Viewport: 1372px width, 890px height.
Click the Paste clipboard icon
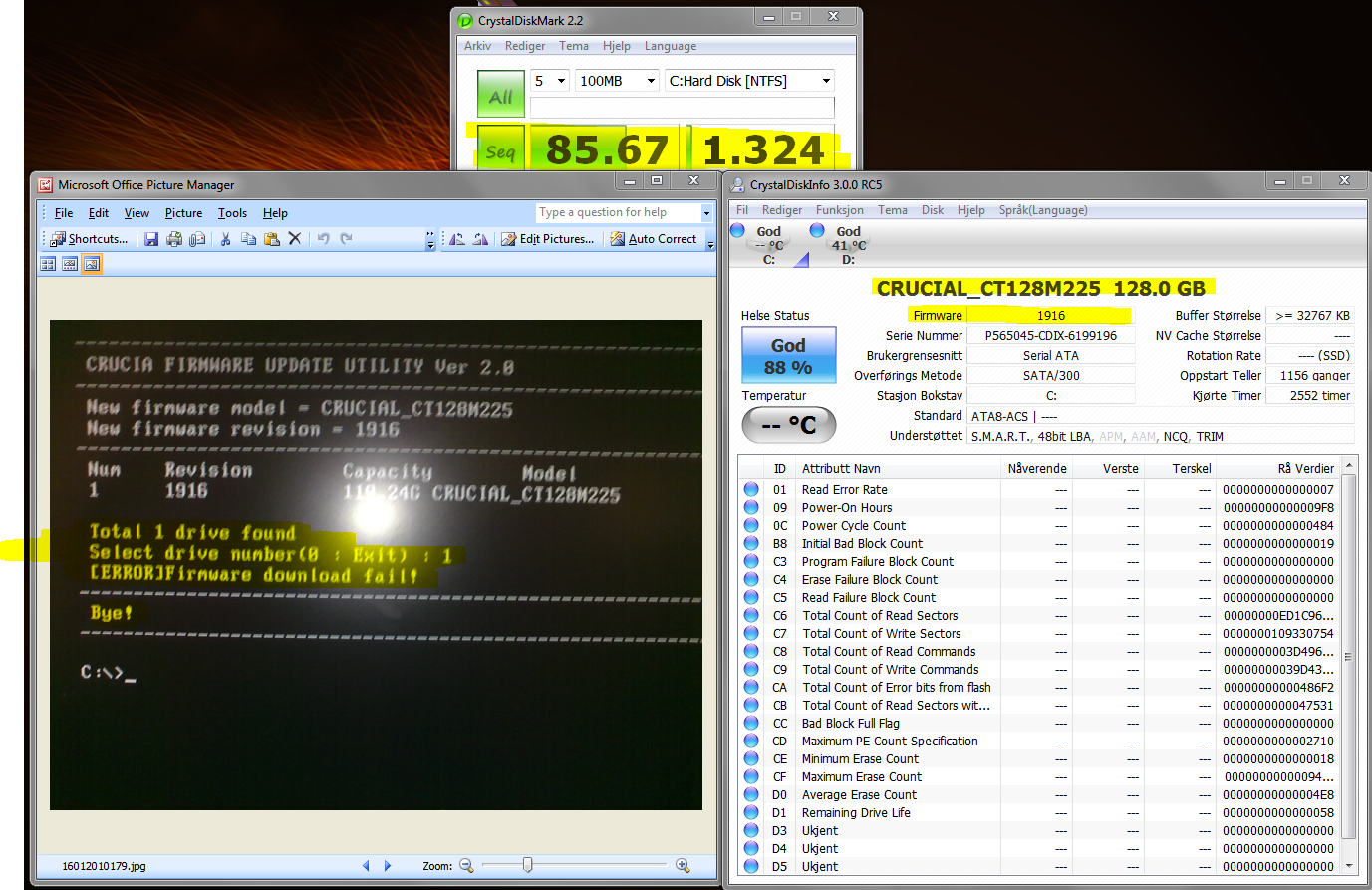pos(272,239)
